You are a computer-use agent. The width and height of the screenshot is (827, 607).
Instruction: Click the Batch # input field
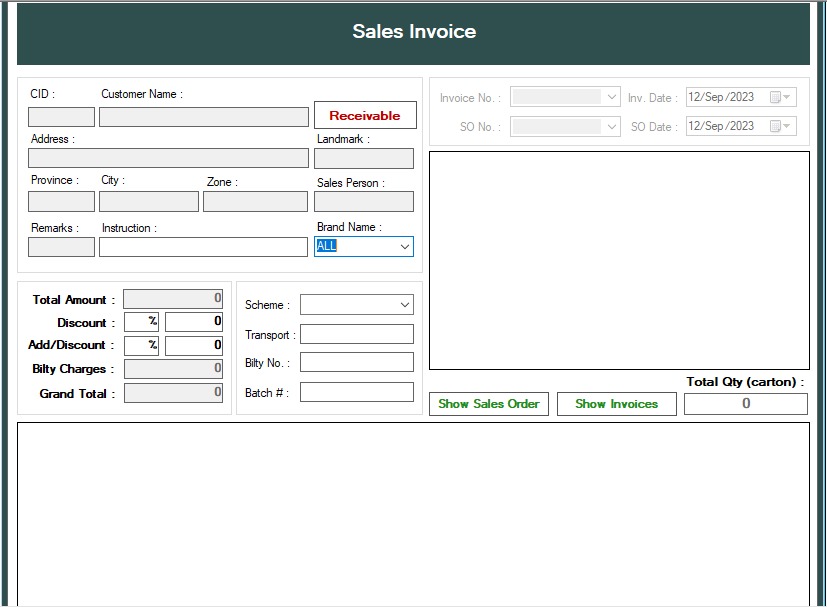click(356, 392)
